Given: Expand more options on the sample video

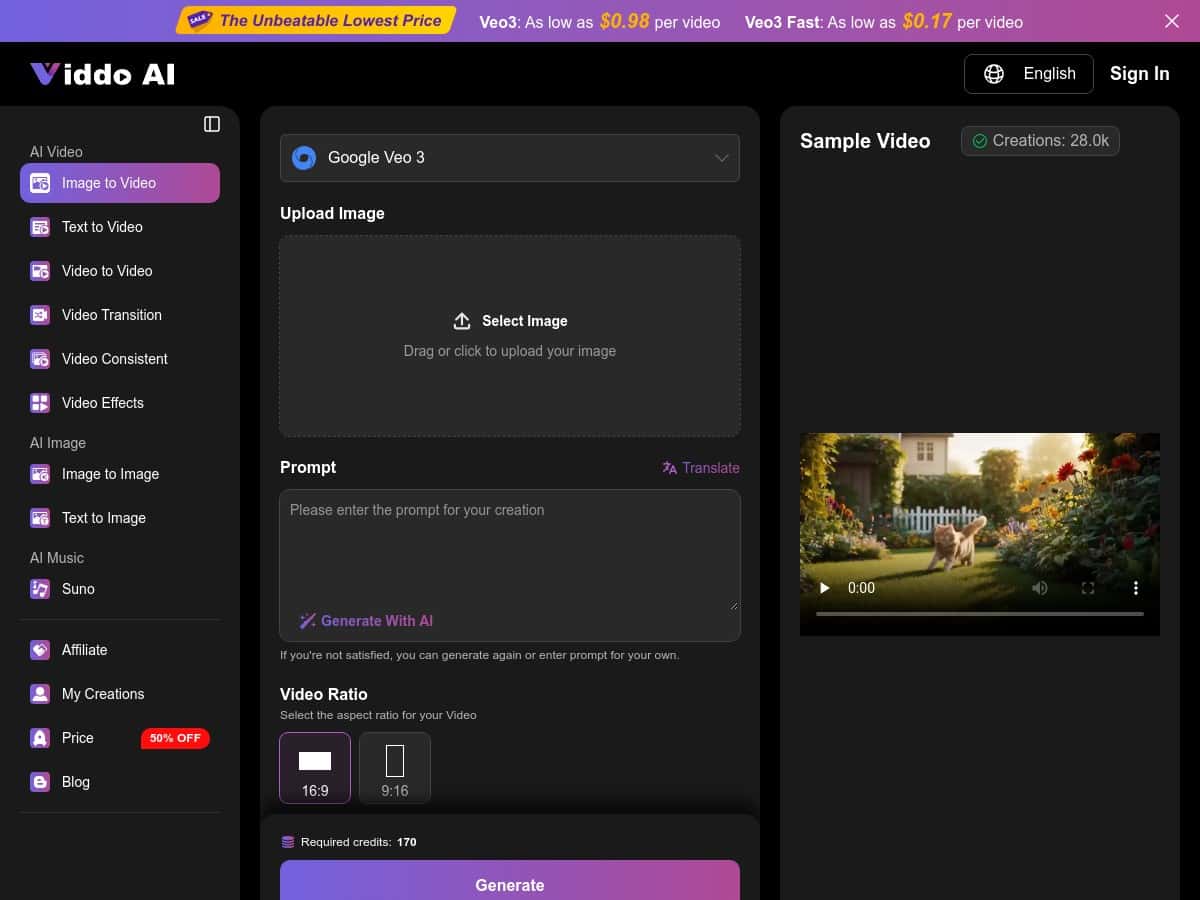Looking at the screenshot, I should pyautogui.click(x=1136, y=588).
